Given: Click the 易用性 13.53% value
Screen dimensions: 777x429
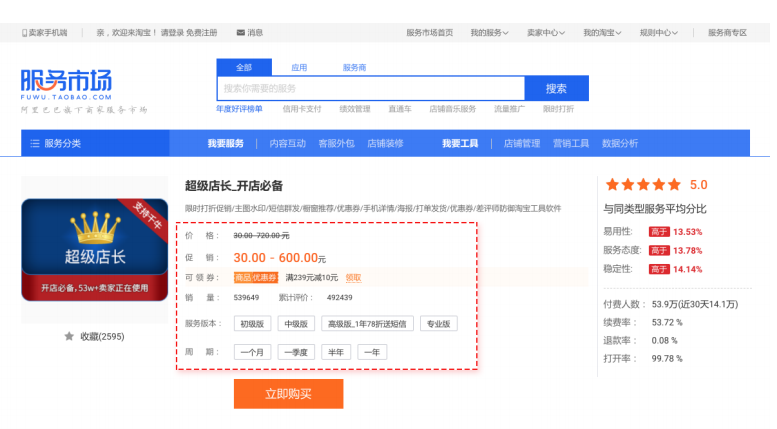Looking at the screenshot, I should click(687, 232).
